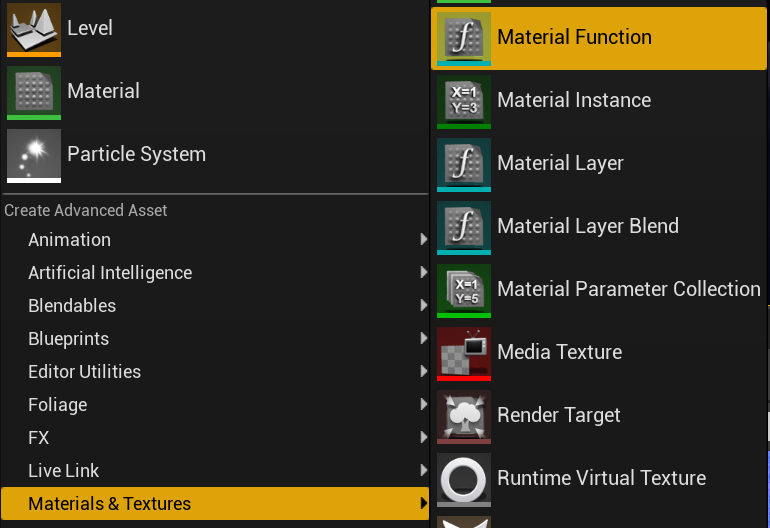Click the highlighted Materials & Textures entry
The width and height of the screenshot is (770, 528).
pyautogui.click(x=215, y=503)
